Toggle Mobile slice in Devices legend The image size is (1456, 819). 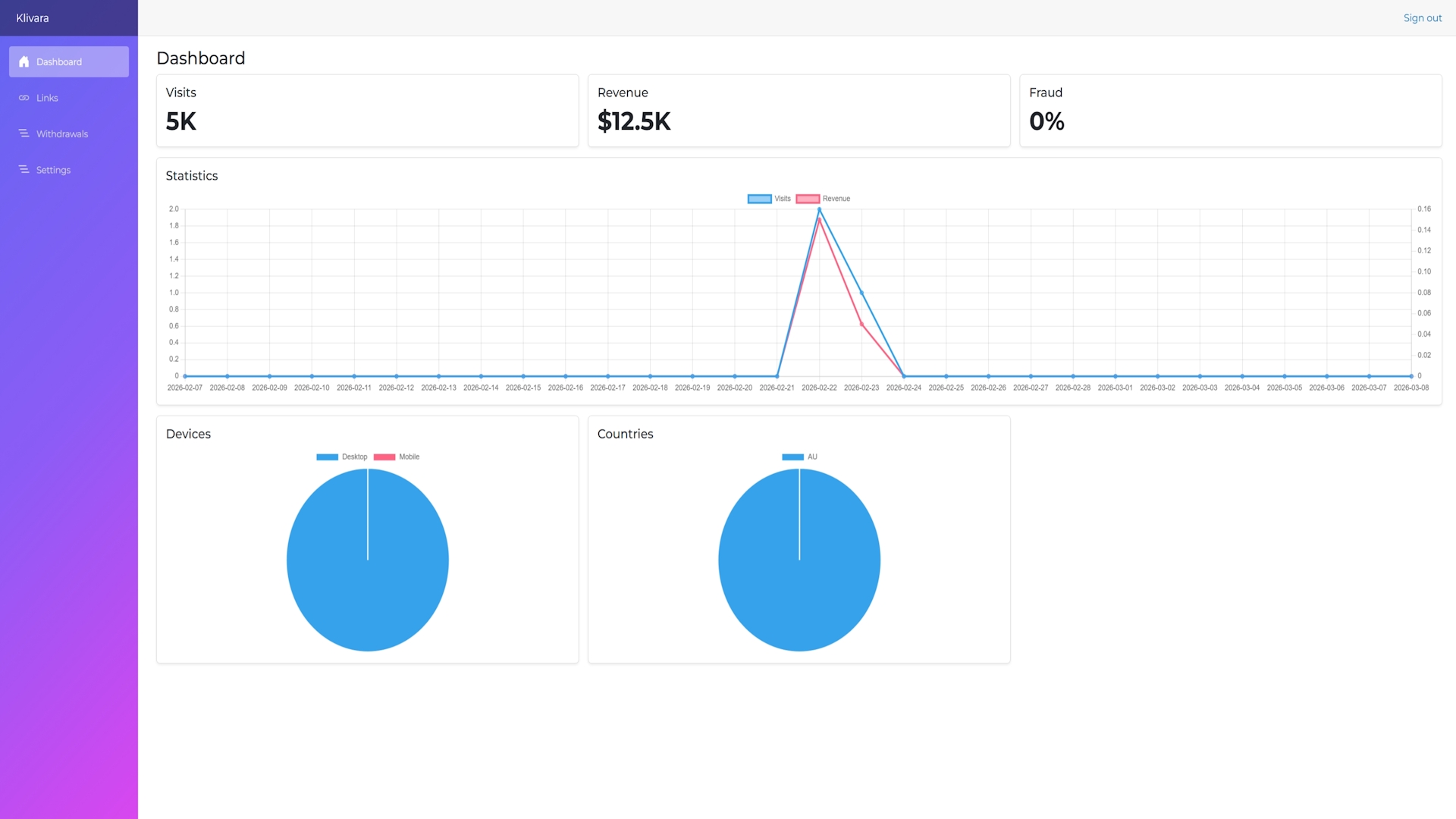(409, 457)
